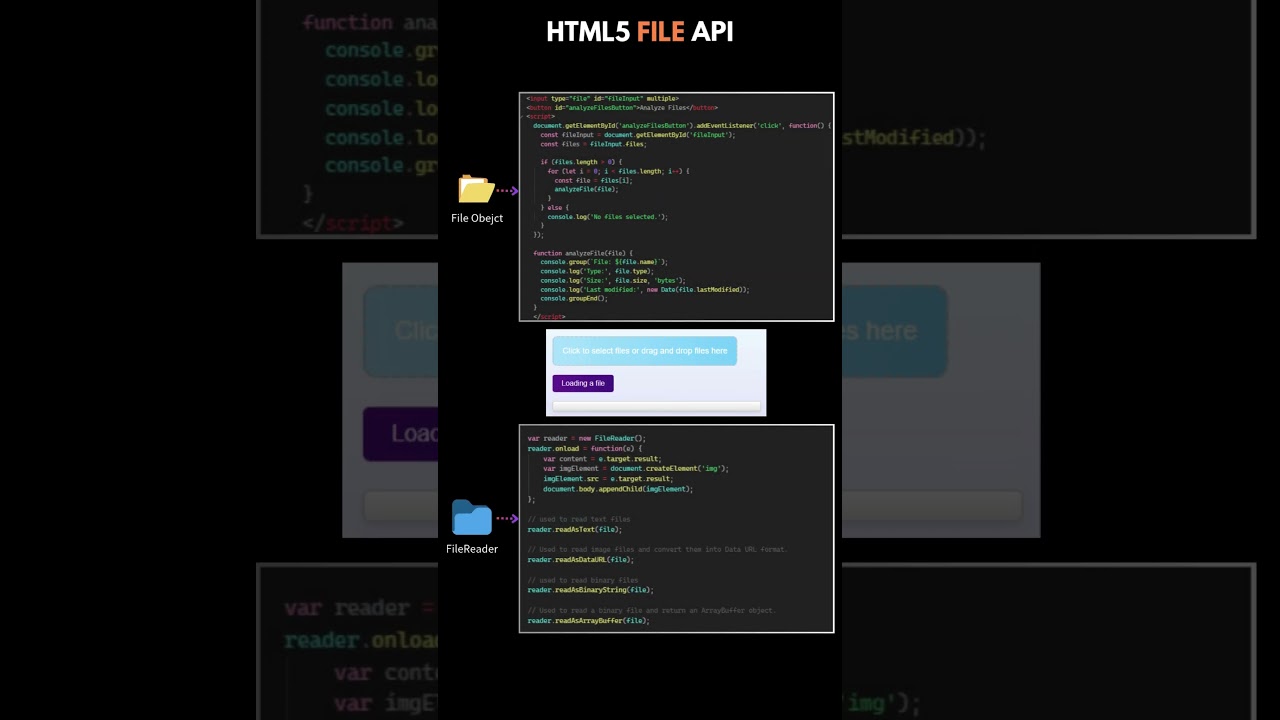
Task: Click the comment about converting images to Data URL
Action: click(x=657, y=550)
